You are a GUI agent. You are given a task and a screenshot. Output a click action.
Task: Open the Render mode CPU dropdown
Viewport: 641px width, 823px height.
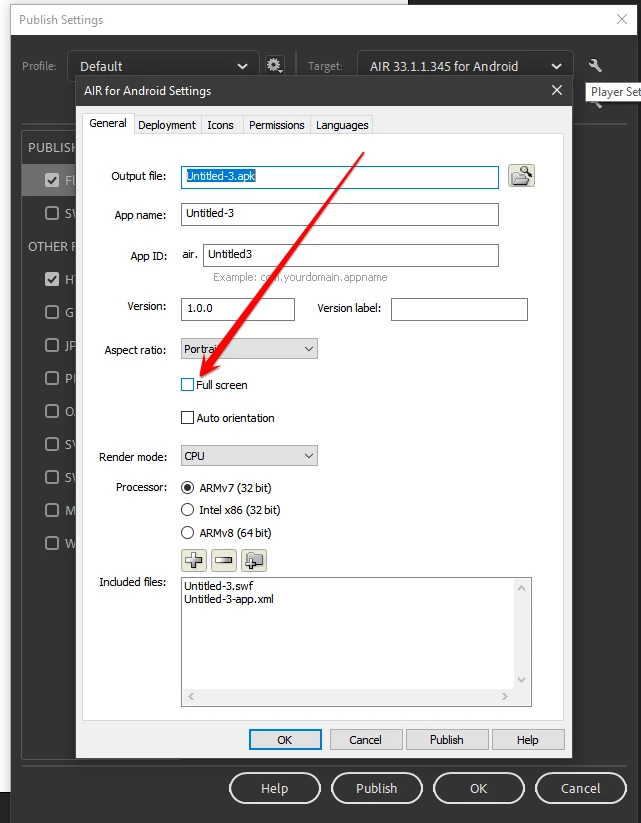[249, 456]
